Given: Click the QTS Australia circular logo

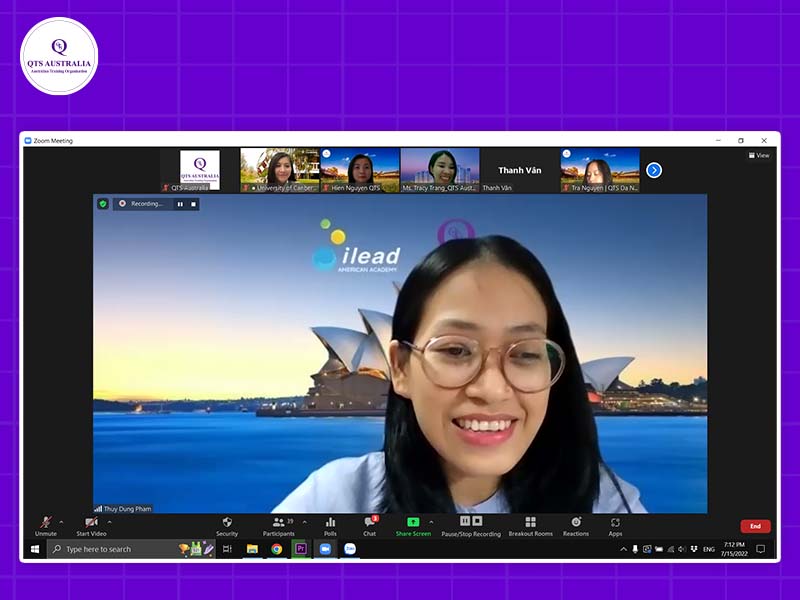Looking at the screenshot, I should point(59,56).
